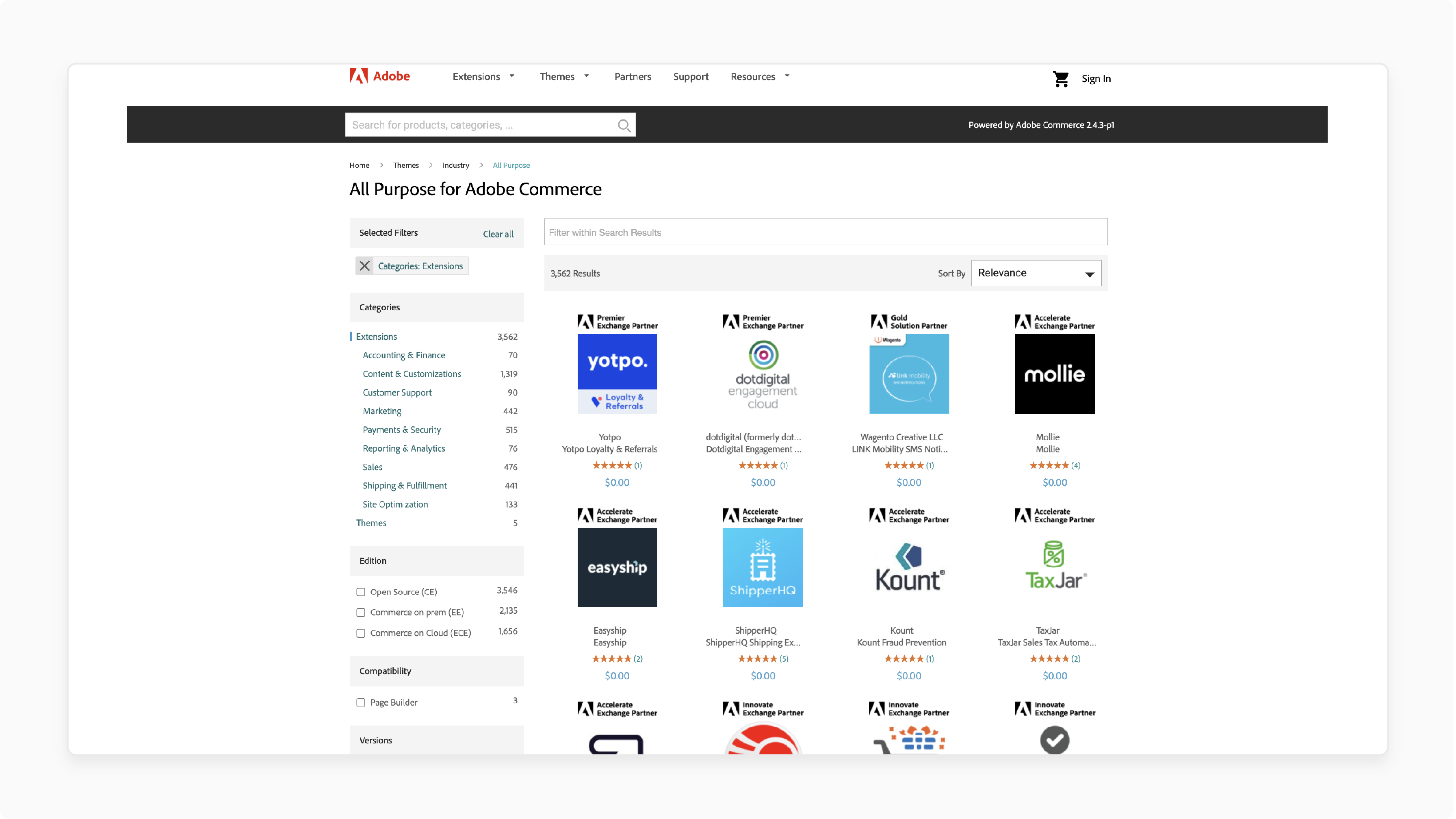
Task: Collapse the Compatibility filter section
Action: tap(436, 671)
